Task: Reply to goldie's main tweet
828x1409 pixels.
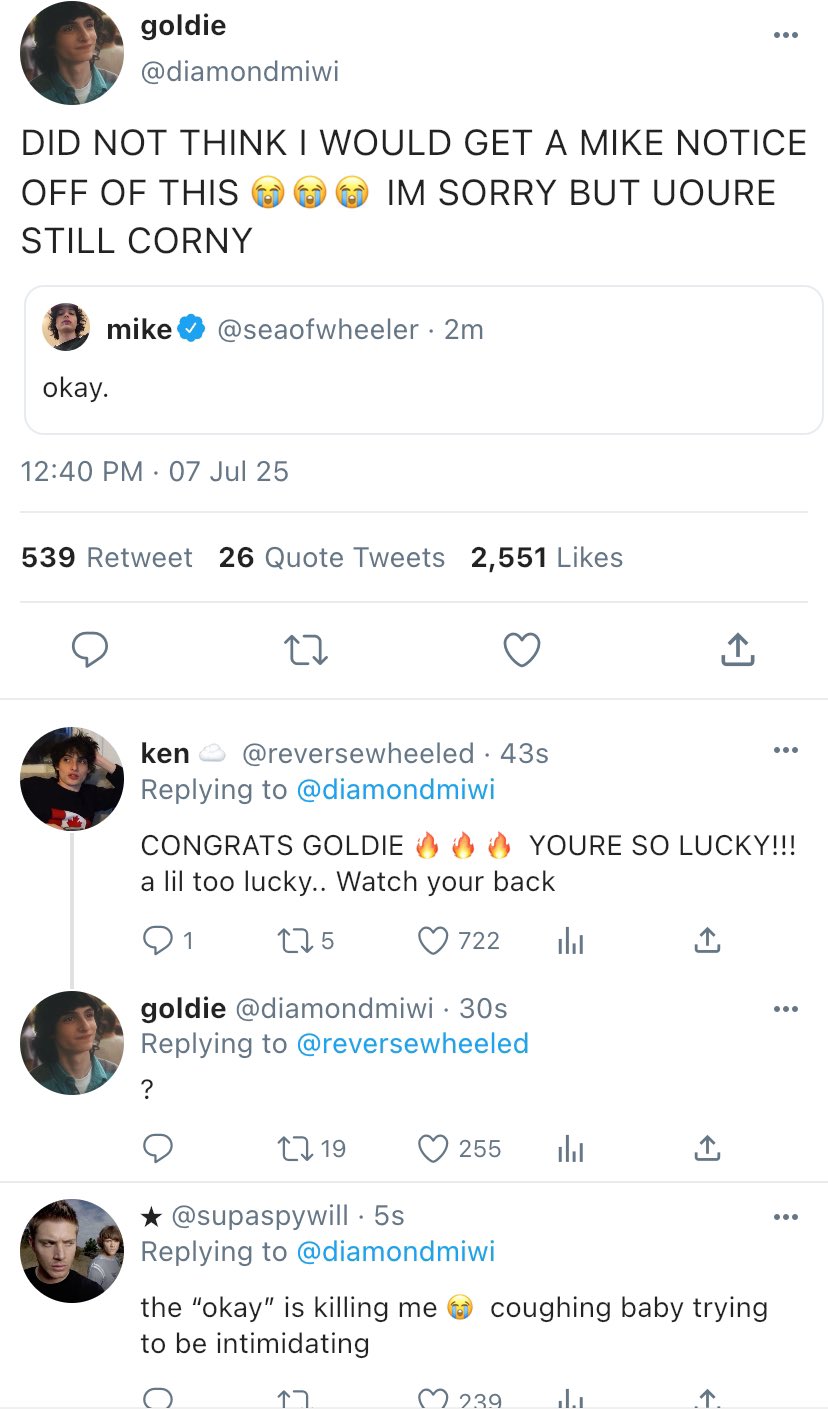Action: point(90,650)
